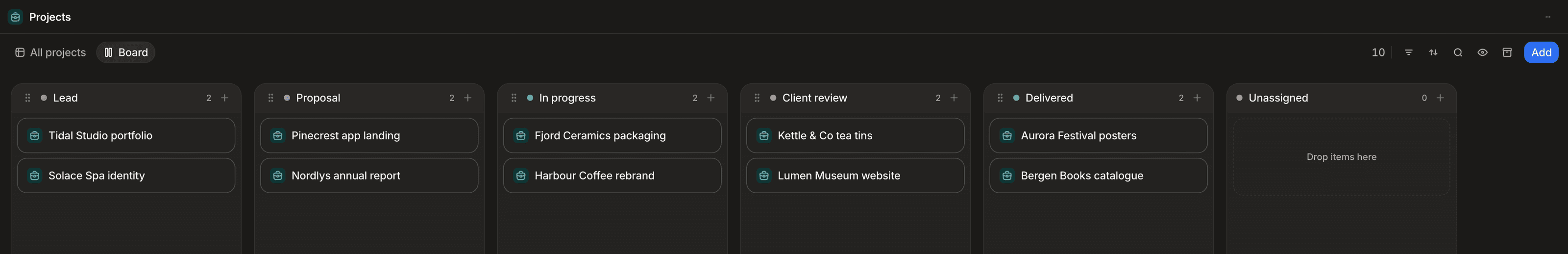Open the Bergen Books catalogue card
The height and width of the screenshot is (254, 1568).
(1099, 176)
